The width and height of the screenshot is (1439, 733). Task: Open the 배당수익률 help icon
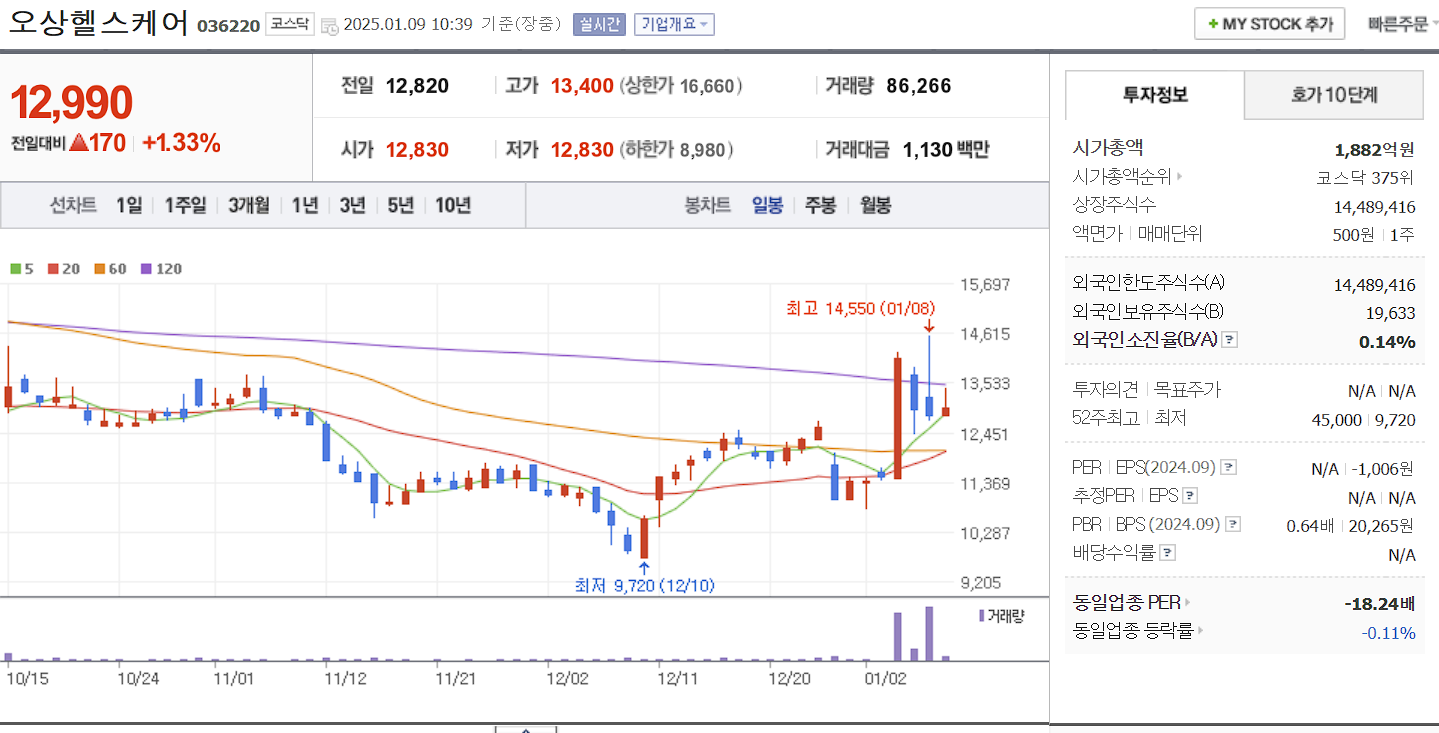click(1166, 553)
